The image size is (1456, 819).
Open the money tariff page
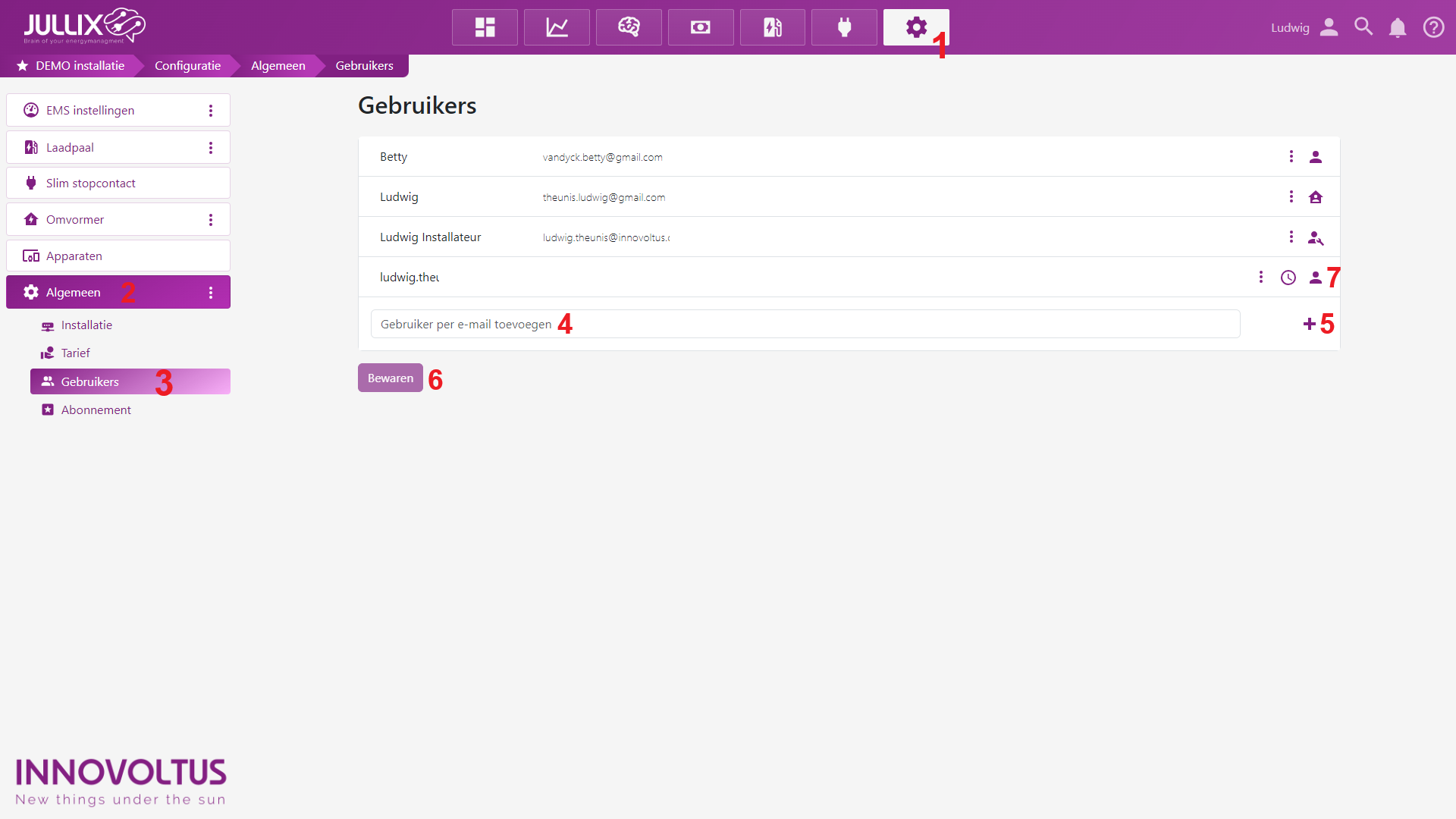point(701,27)
